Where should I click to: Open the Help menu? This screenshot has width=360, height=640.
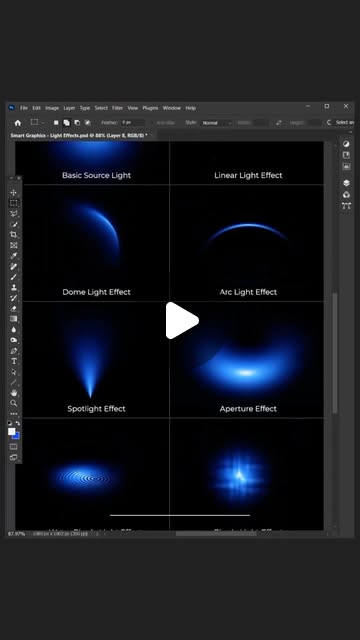click(191, 108)
